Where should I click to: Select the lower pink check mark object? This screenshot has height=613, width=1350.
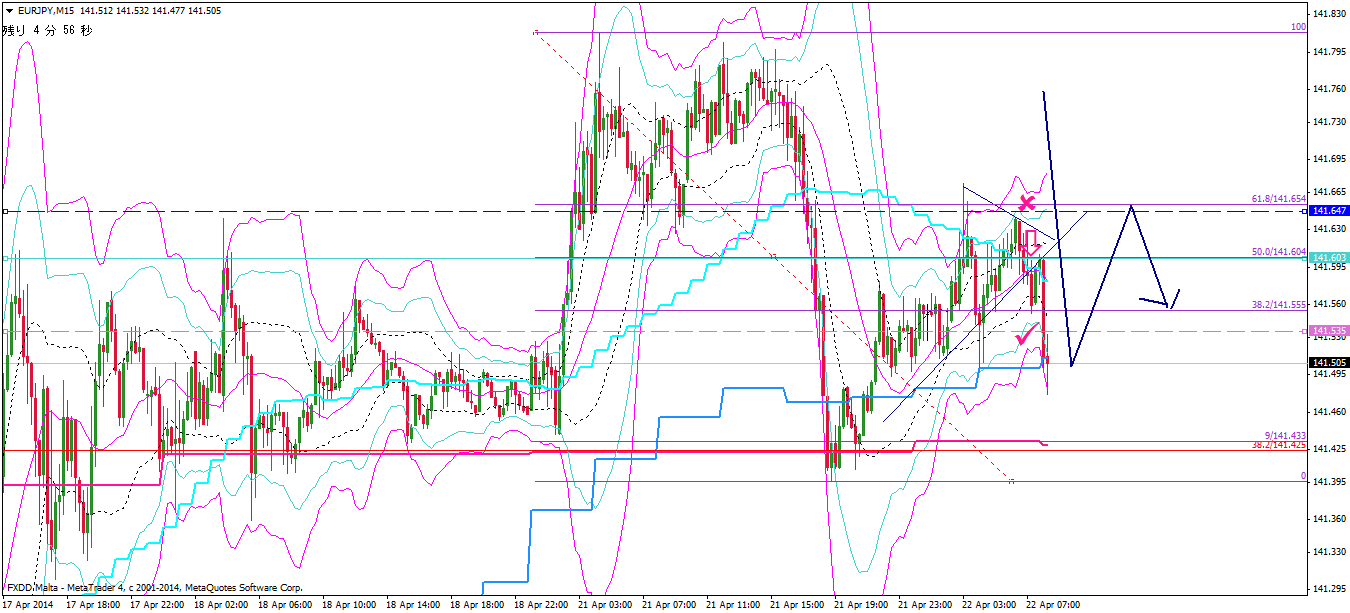coord(1026,335)
